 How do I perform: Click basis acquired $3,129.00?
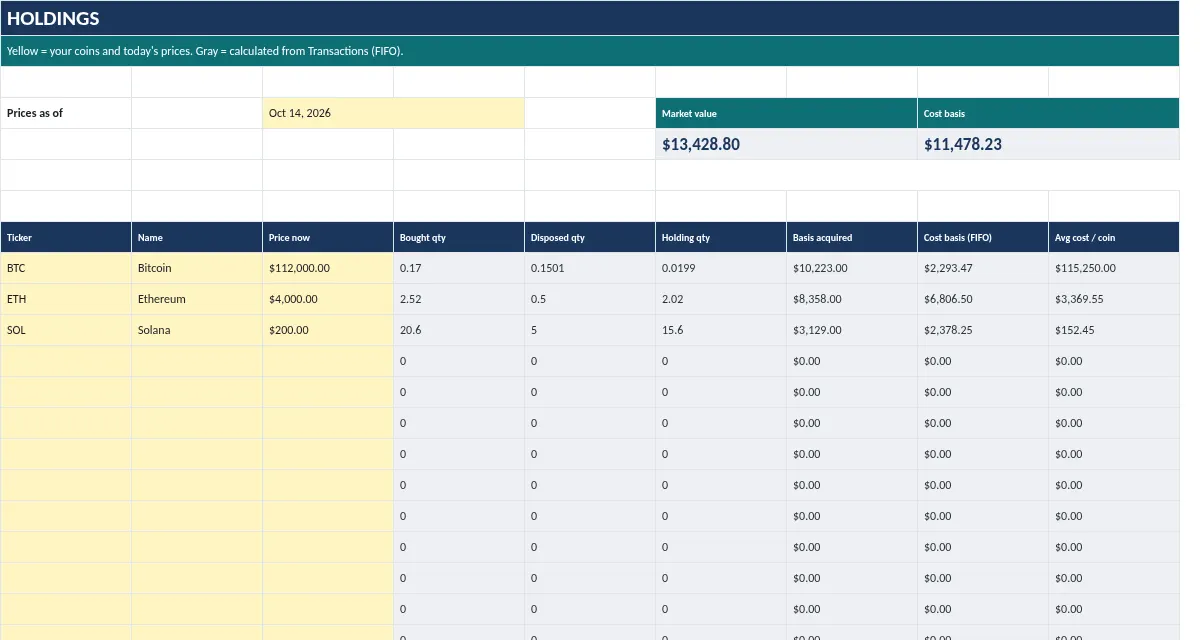point(852,330)
